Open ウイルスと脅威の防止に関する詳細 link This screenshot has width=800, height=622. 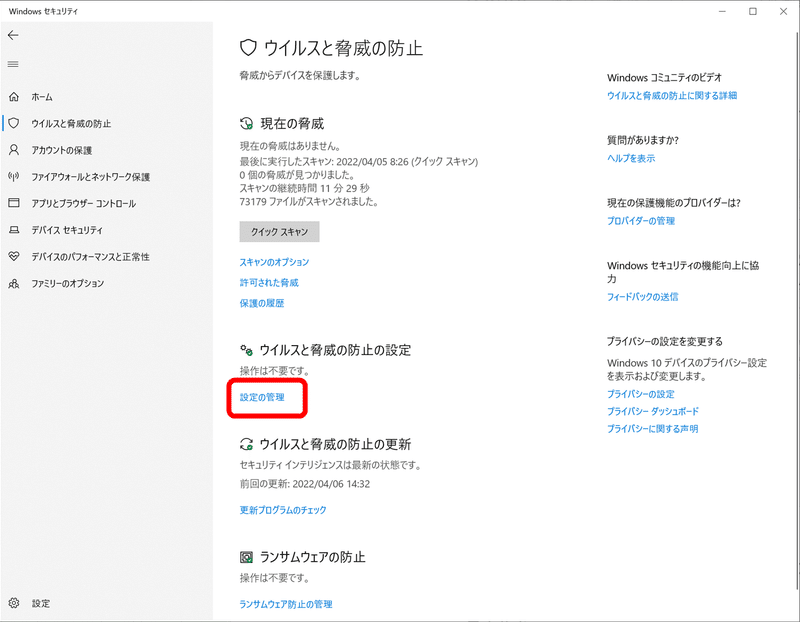pyautogui.click(x=672, y=95)
